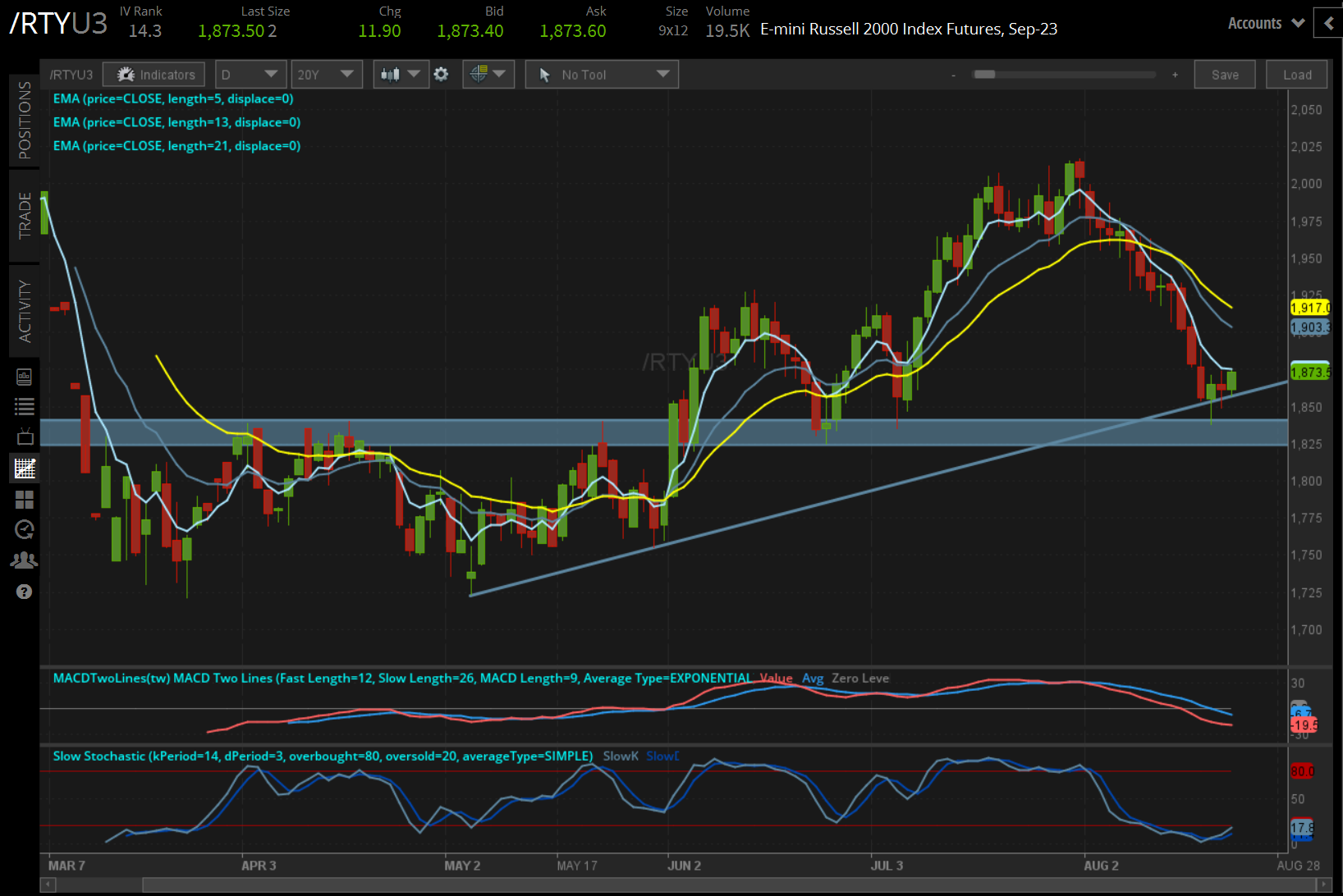Open the news widget icon in sidebar
1343x896 pixels.
(x=24, y=377)
